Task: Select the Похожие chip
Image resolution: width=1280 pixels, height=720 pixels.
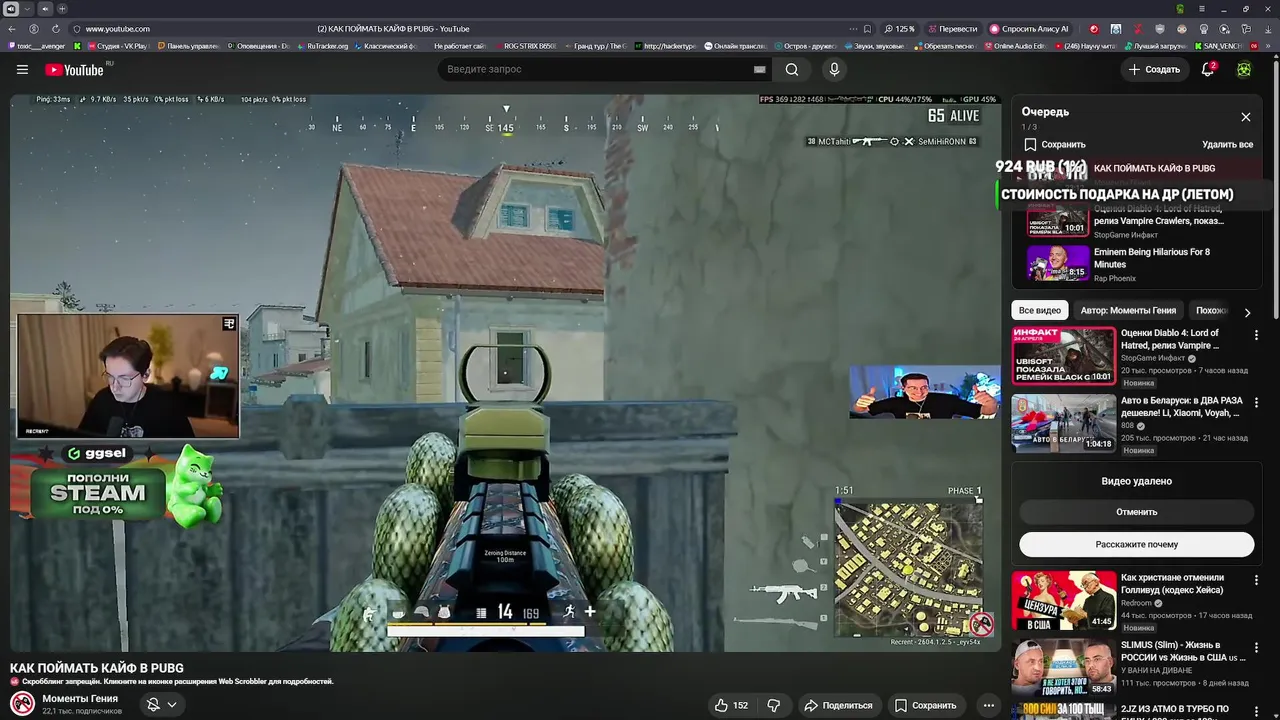Action: [x=1210, y=311]
